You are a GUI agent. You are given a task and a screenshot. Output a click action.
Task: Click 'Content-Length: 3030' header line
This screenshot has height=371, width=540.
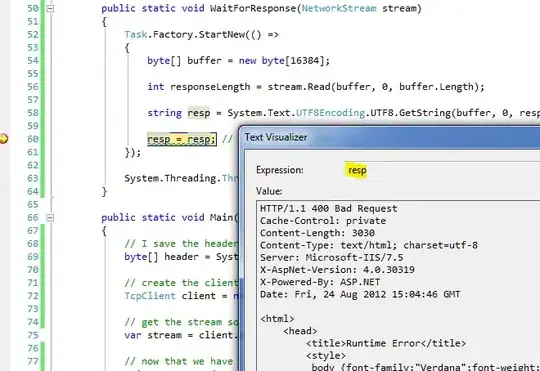click(317, 233)
